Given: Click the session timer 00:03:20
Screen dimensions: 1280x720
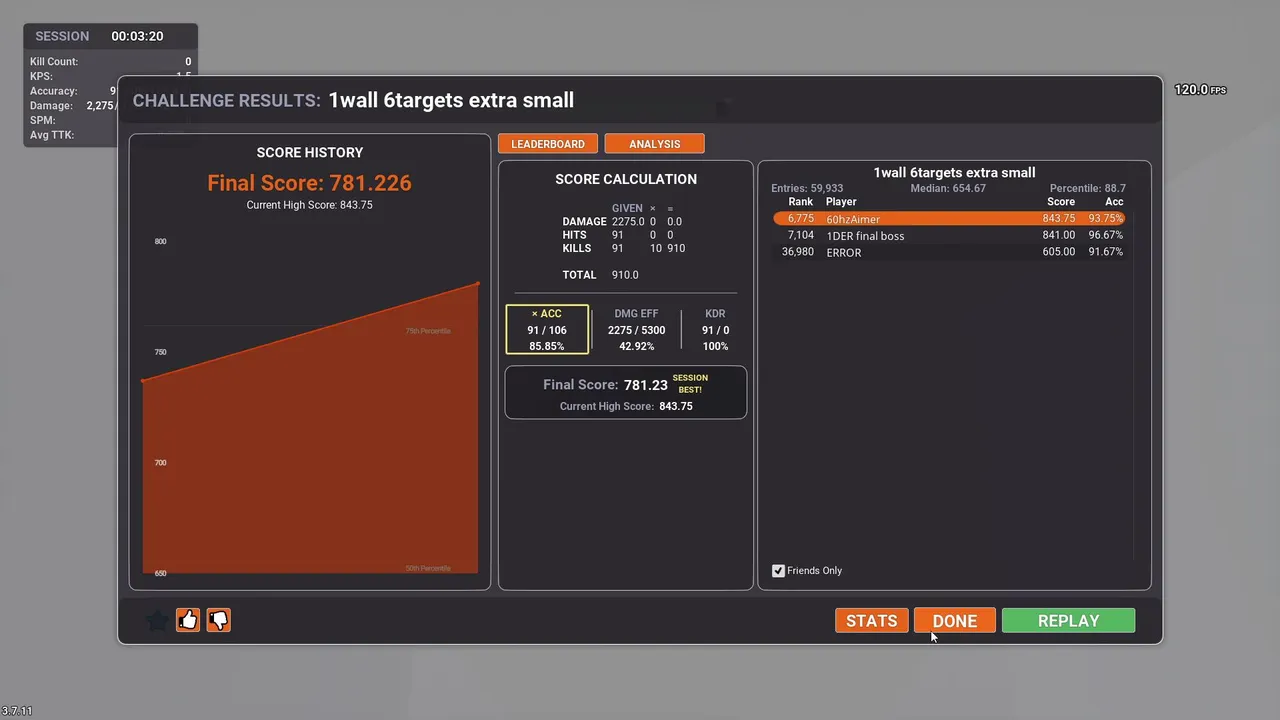Looking at the screenshot, I should pos(137,36).
